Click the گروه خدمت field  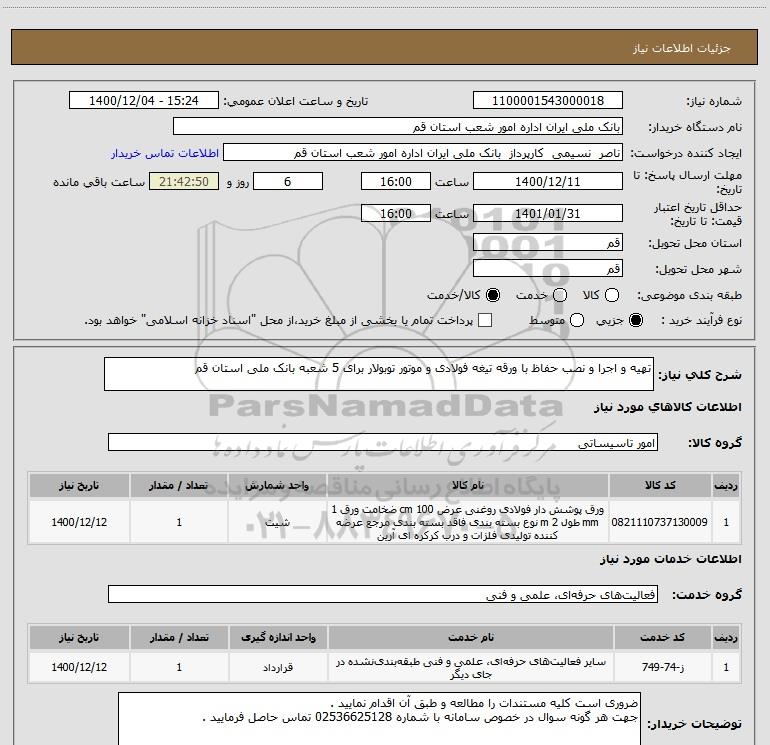tap(383, 594)
